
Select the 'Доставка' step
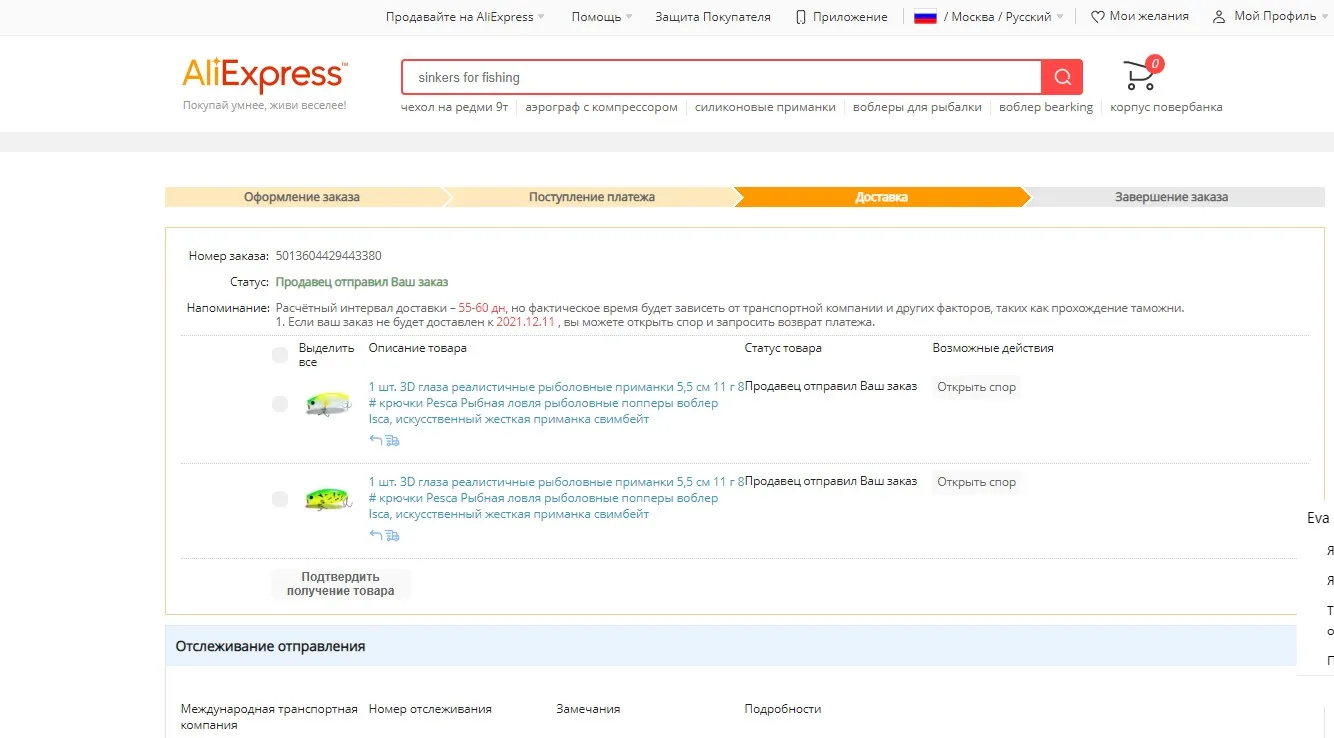(881, 197)
